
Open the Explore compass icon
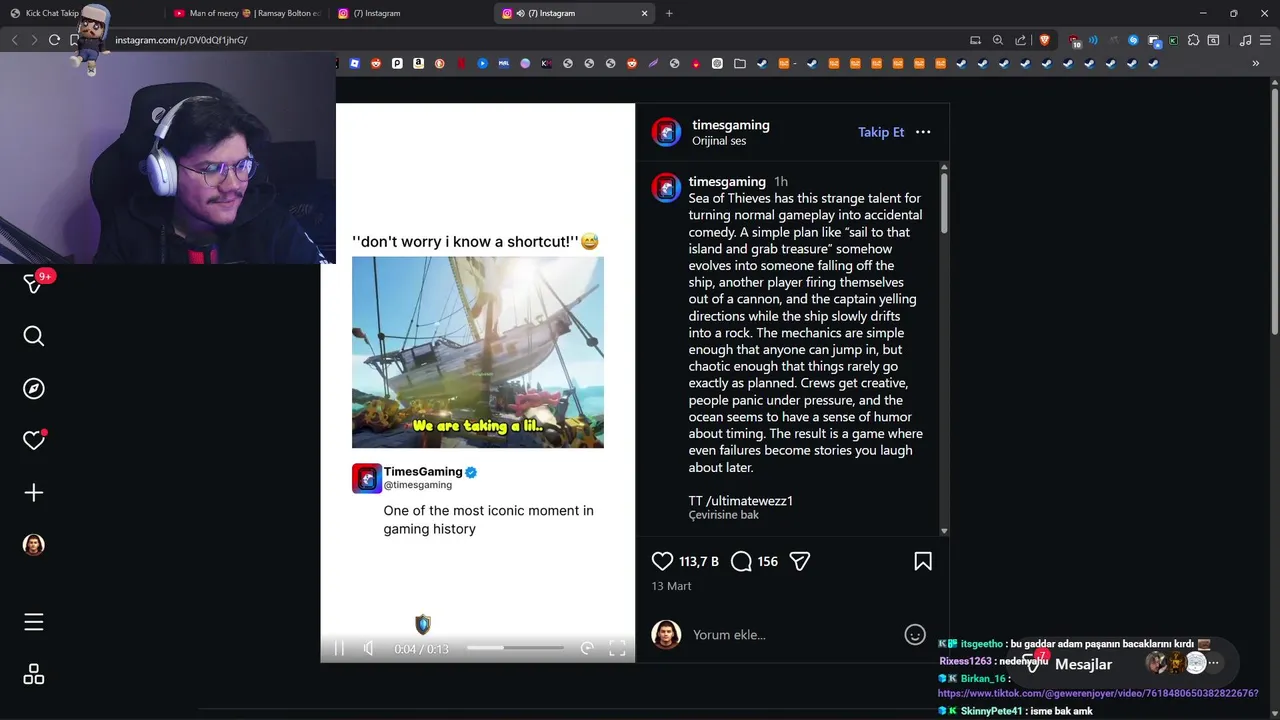[34, 388]
